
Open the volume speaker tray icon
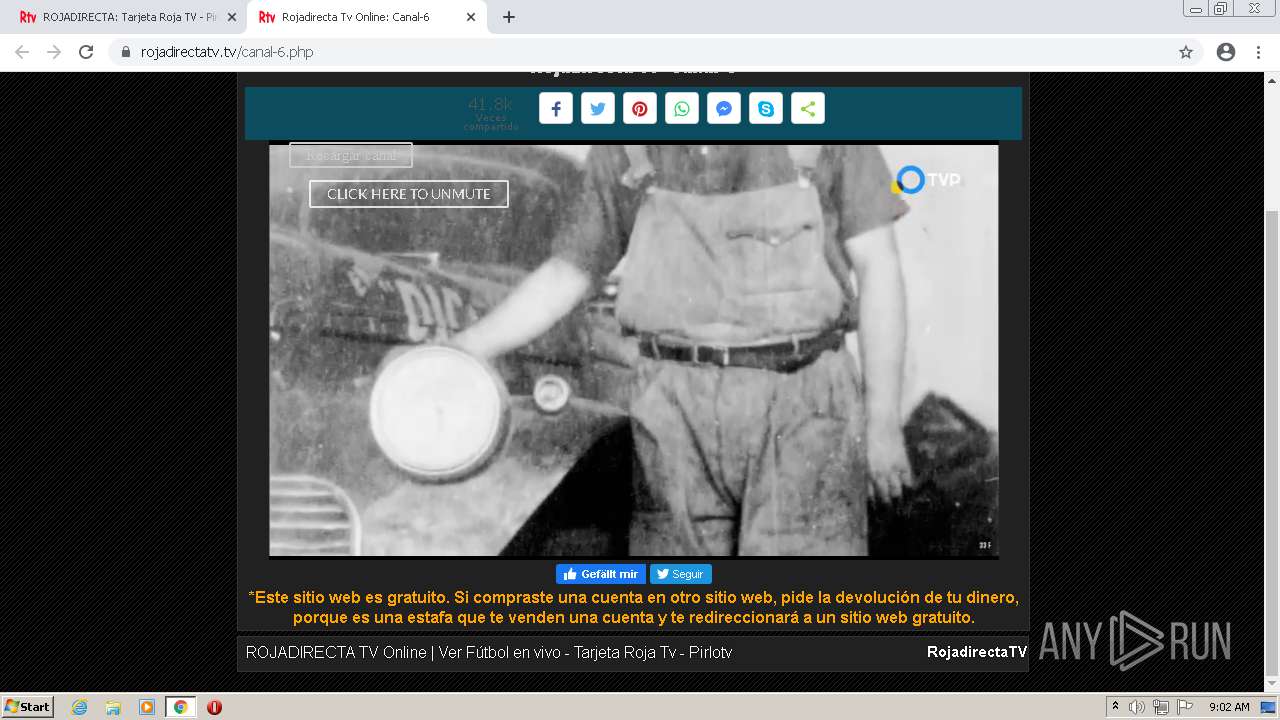pos(1137,707)
